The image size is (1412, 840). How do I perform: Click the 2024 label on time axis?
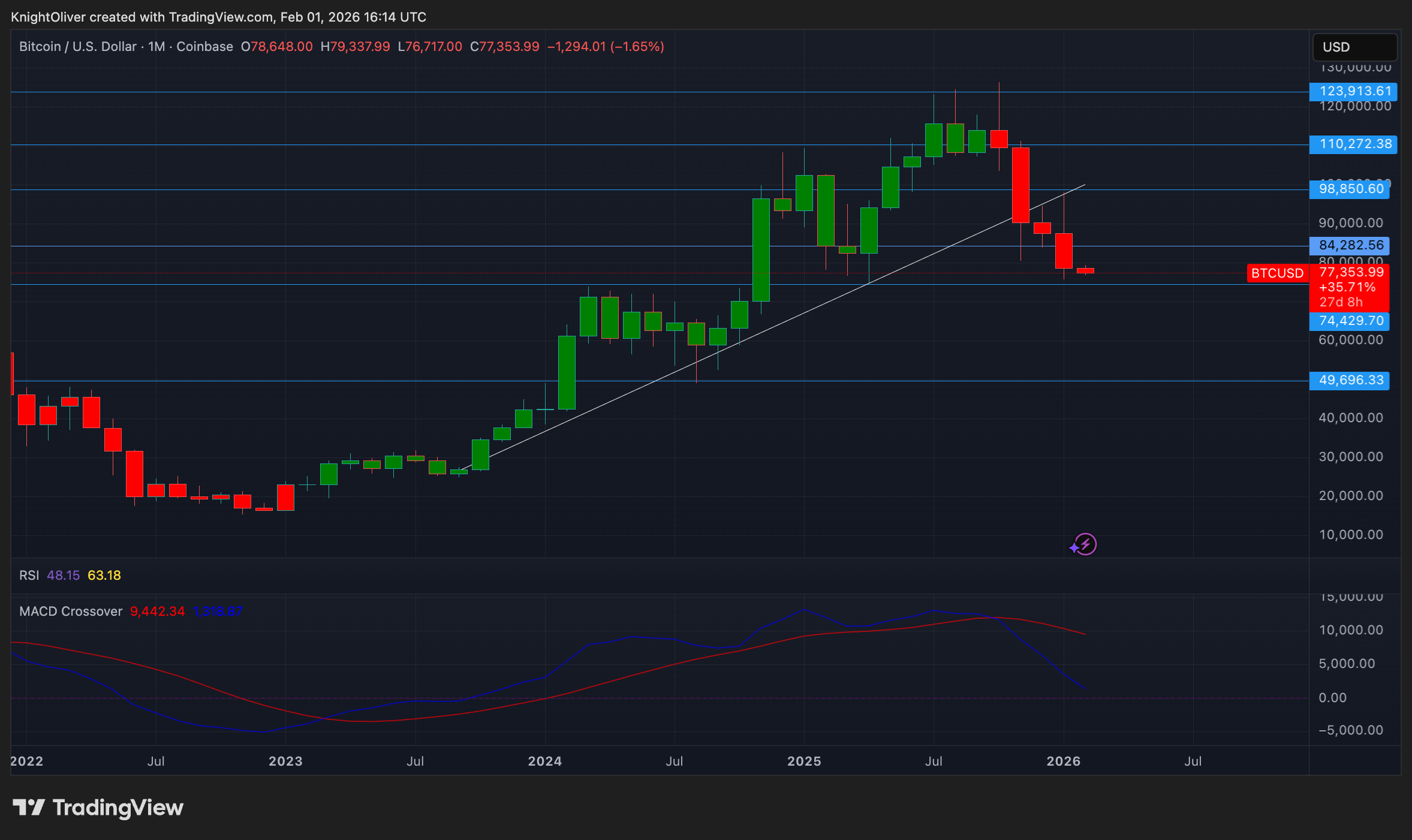544,761
